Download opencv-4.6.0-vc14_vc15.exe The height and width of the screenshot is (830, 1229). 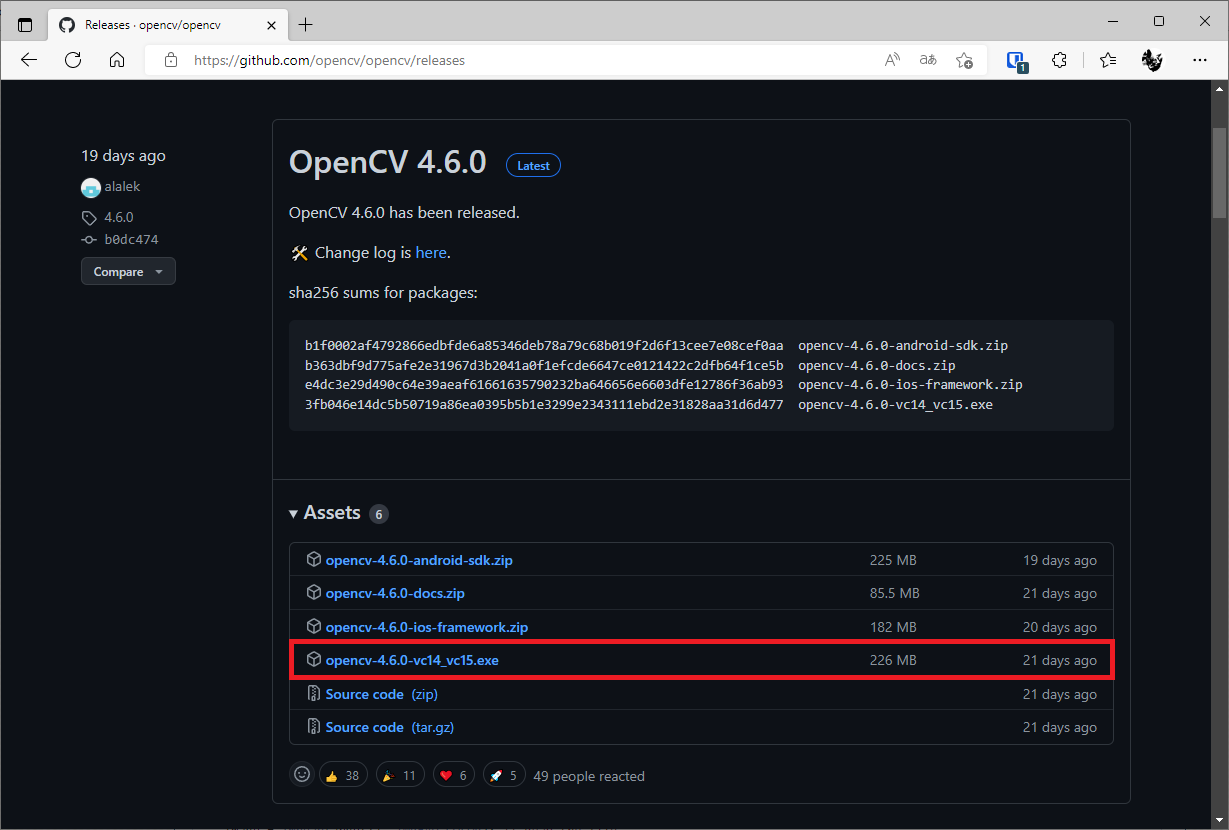[x=412, y=660]
